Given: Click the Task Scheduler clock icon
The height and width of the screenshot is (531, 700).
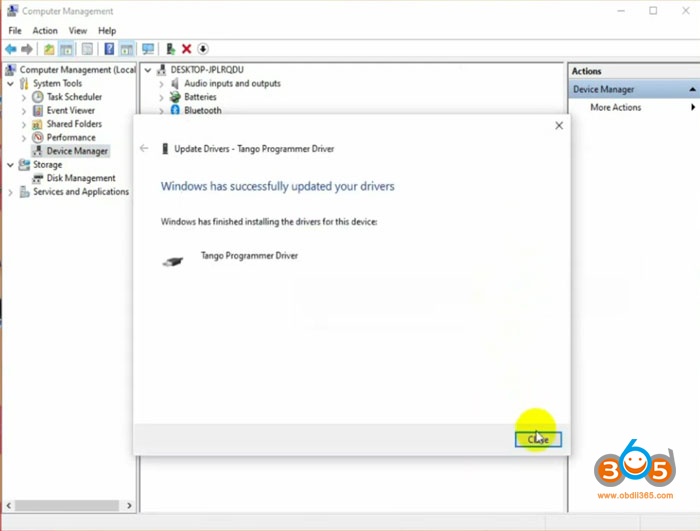Looking at the screenshot, I should (38, 97).
